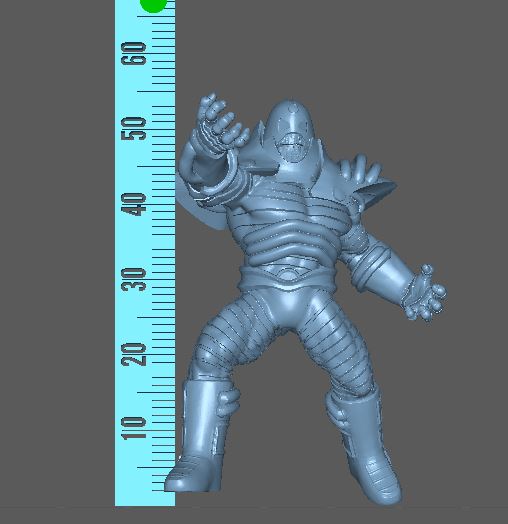Click the "60" mark on the ruler

click(134, 53)
